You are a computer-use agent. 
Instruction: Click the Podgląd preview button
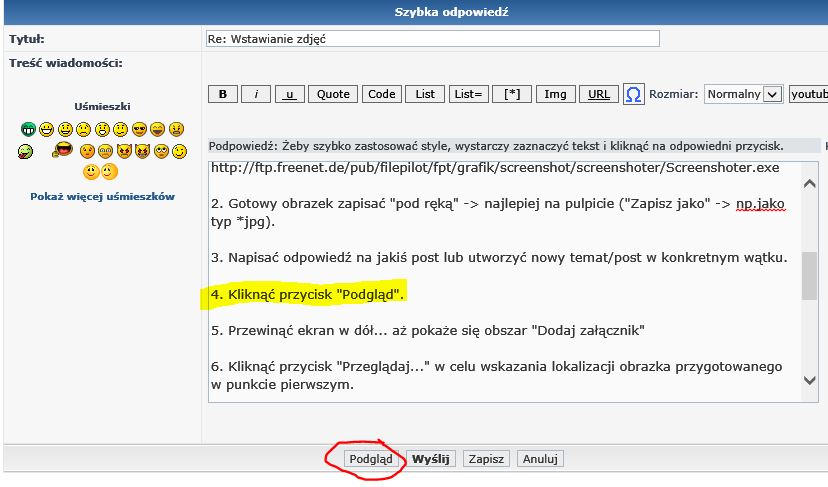[x=371, y=459]
